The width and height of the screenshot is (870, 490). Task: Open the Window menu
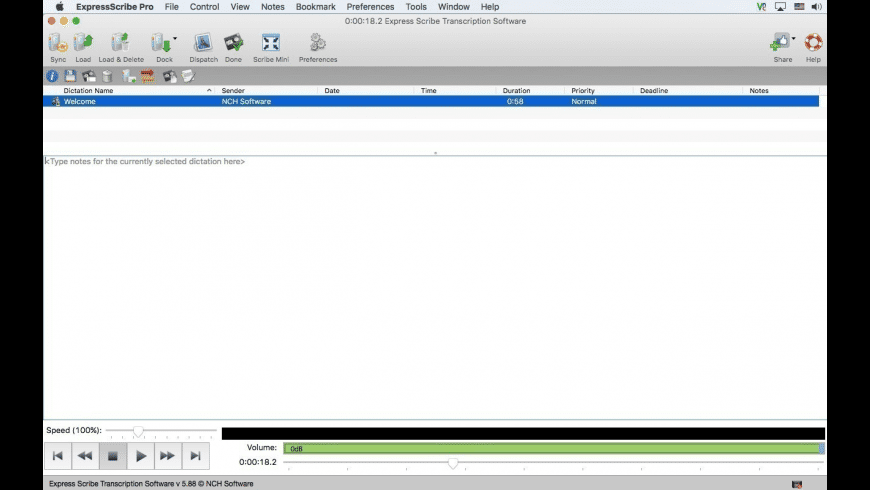[453, 7]
